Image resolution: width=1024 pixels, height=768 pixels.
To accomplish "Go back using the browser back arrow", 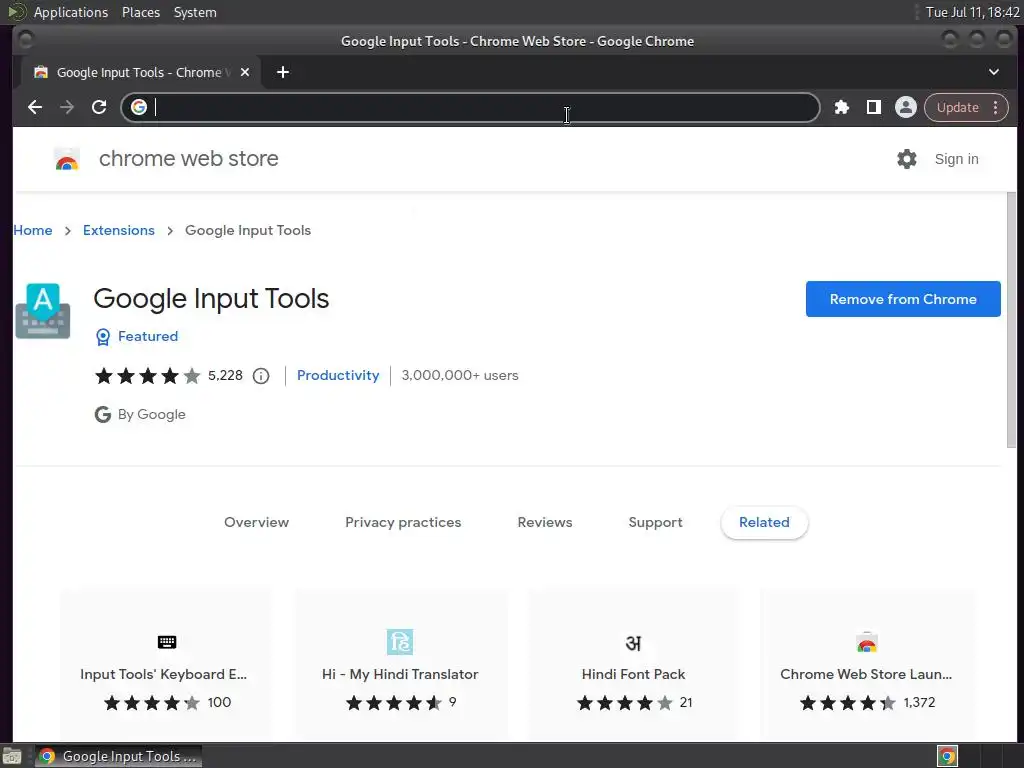I will [35, 107].
